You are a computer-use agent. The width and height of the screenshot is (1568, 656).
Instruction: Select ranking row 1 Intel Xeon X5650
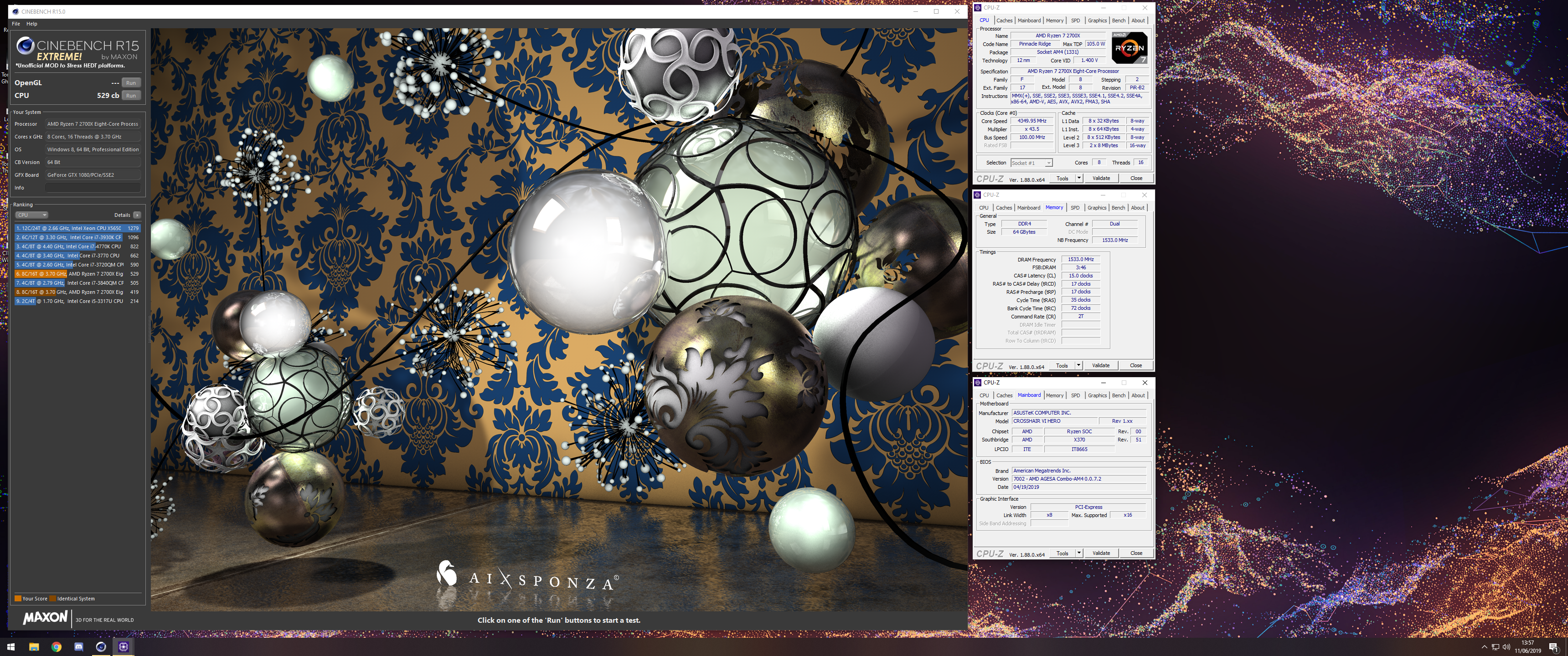coord(77,228)
